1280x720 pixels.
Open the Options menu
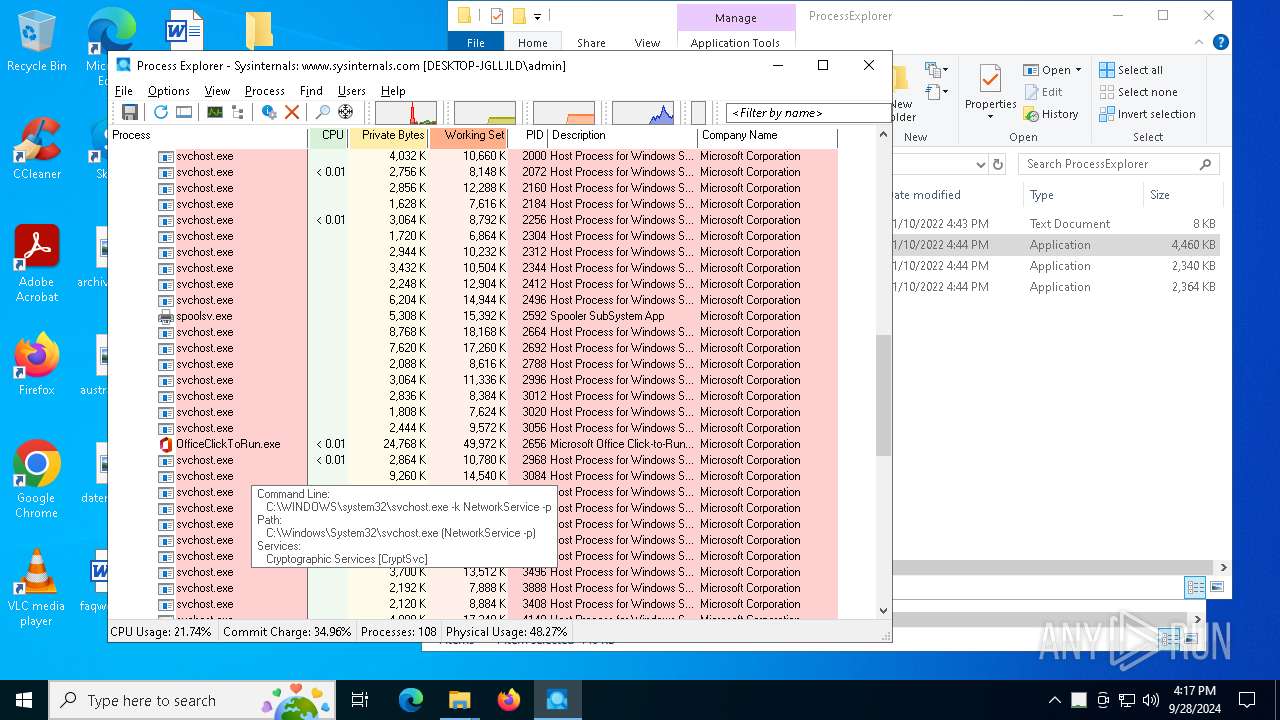click(x=169, y=90)
